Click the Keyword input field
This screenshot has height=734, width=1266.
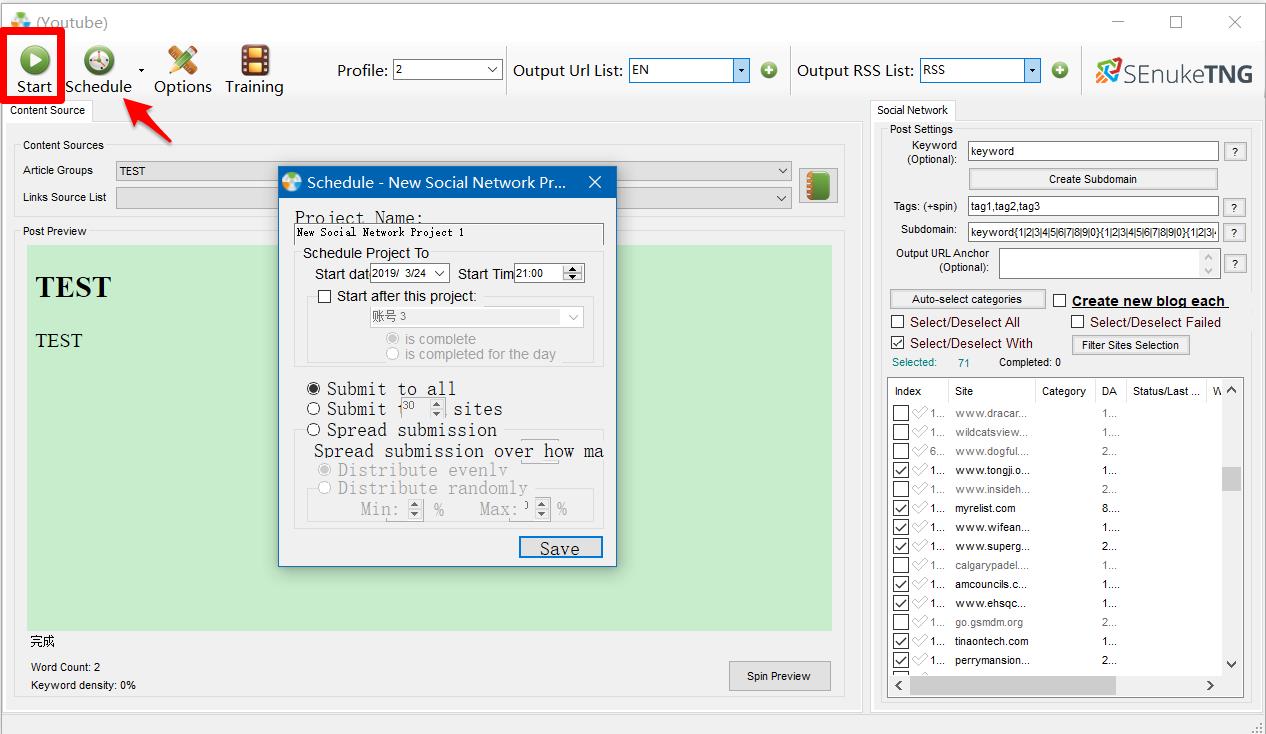coord(1093,152)
